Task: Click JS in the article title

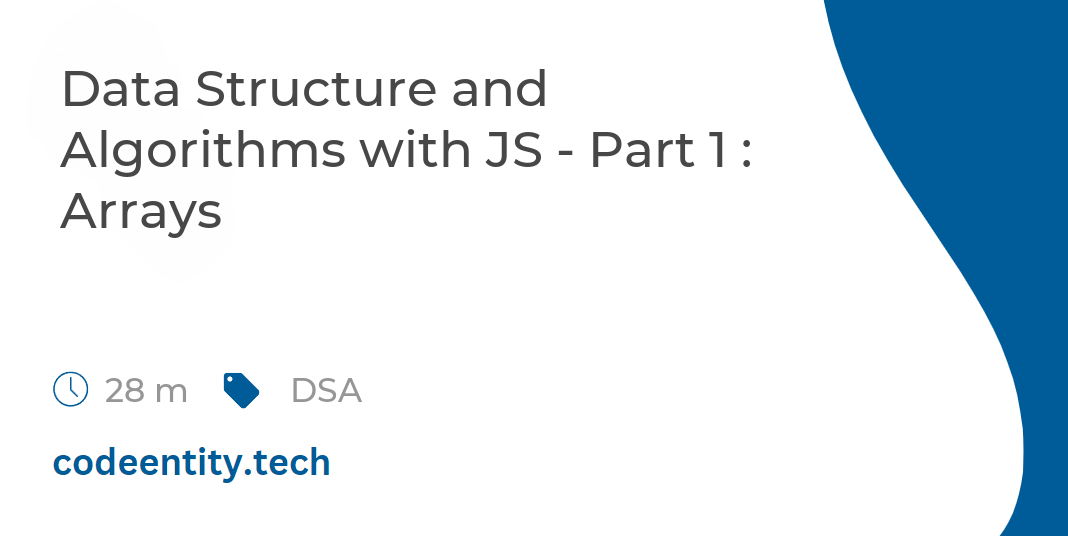Action: [x=514, y=151]
